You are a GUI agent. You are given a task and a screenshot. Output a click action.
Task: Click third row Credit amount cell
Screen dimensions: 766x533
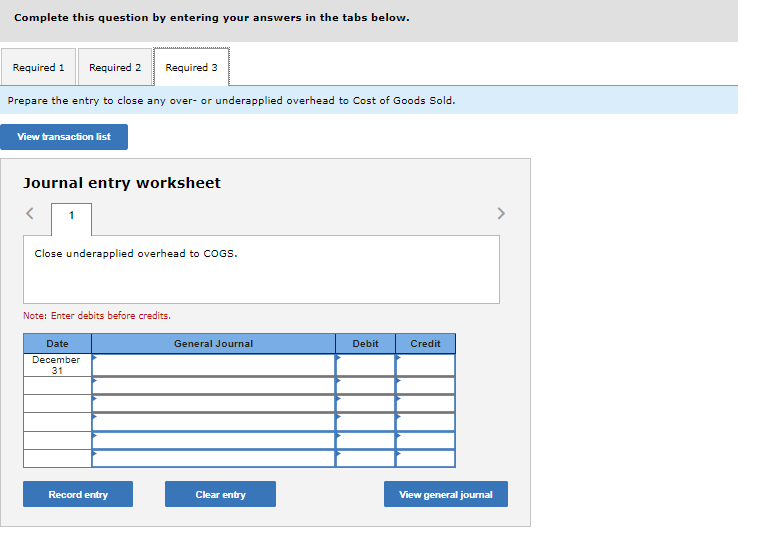click(426, 404)
